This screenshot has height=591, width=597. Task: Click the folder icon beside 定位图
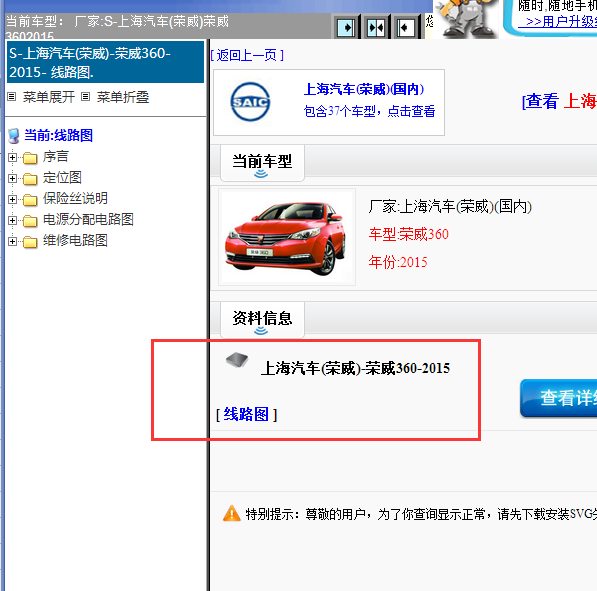[x=30, y=178]
